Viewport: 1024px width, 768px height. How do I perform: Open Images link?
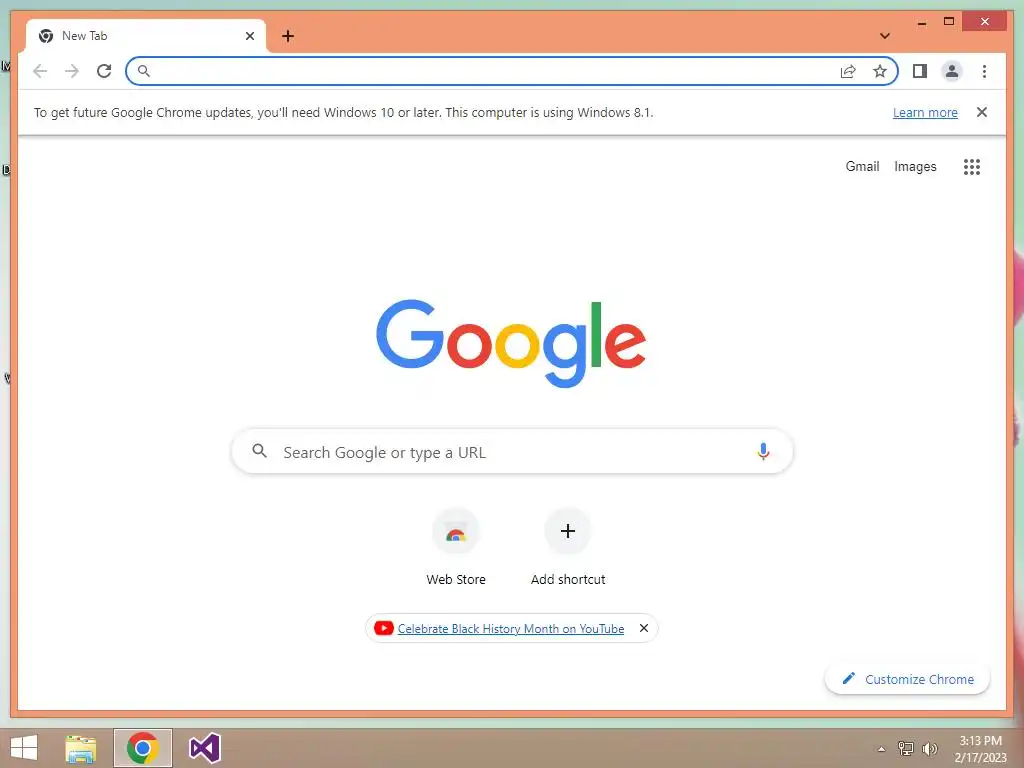(915, 167)
